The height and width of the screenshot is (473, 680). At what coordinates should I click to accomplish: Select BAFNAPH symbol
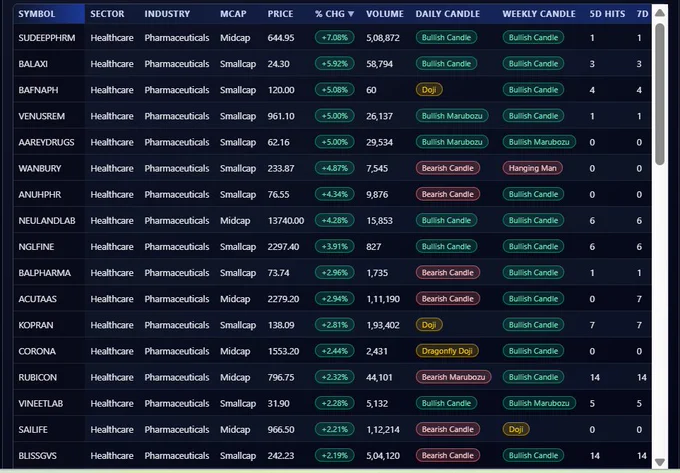tap(38, 90)
